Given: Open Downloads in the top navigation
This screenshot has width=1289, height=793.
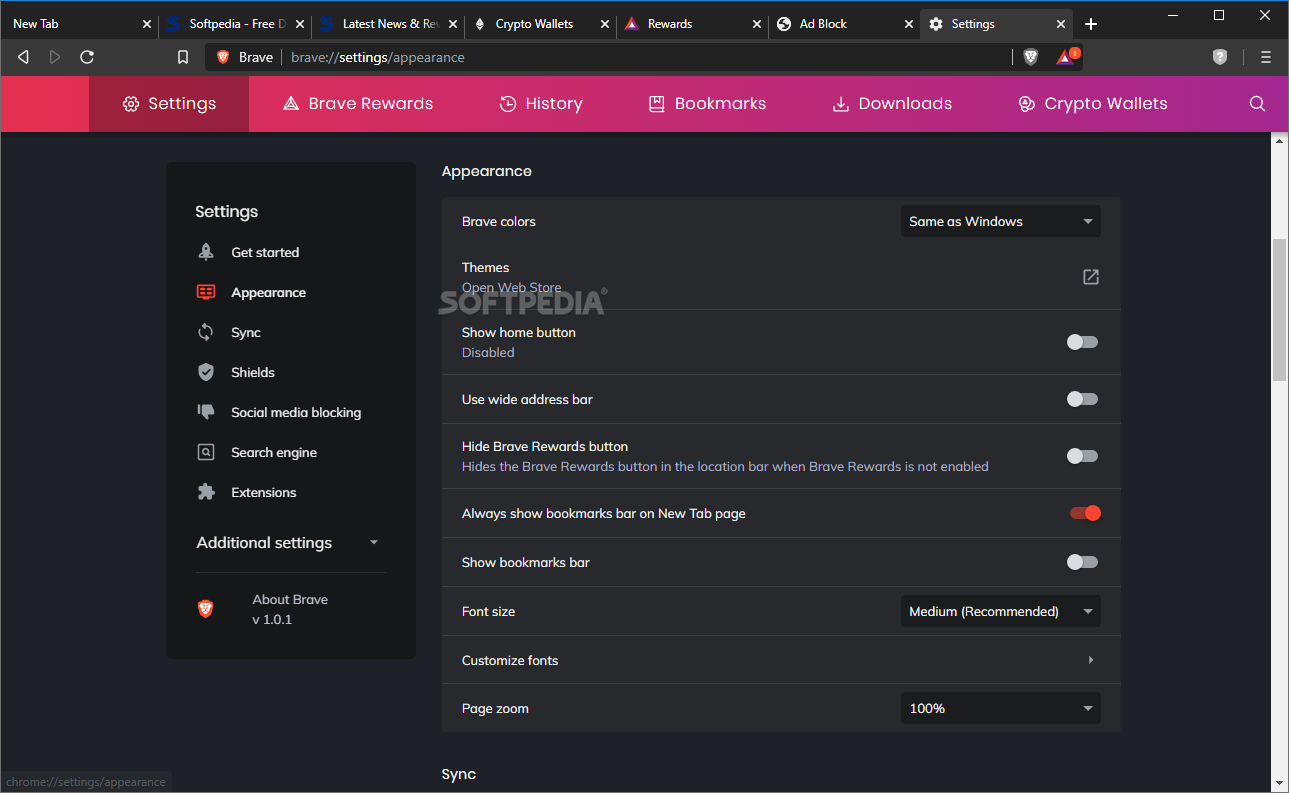Looking at the screenshot, I should pyautogui.click(x=892, y=104).
